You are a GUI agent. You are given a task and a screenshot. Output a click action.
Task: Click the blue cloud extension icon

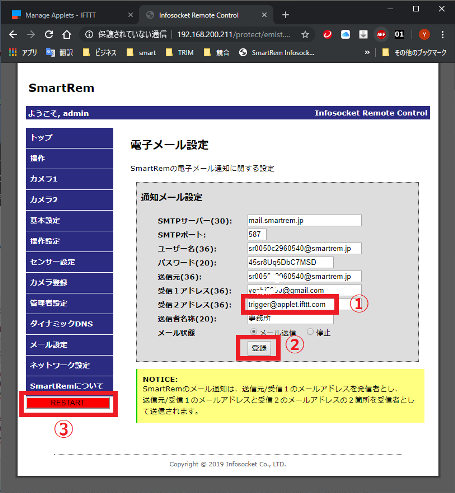point(346,34)
